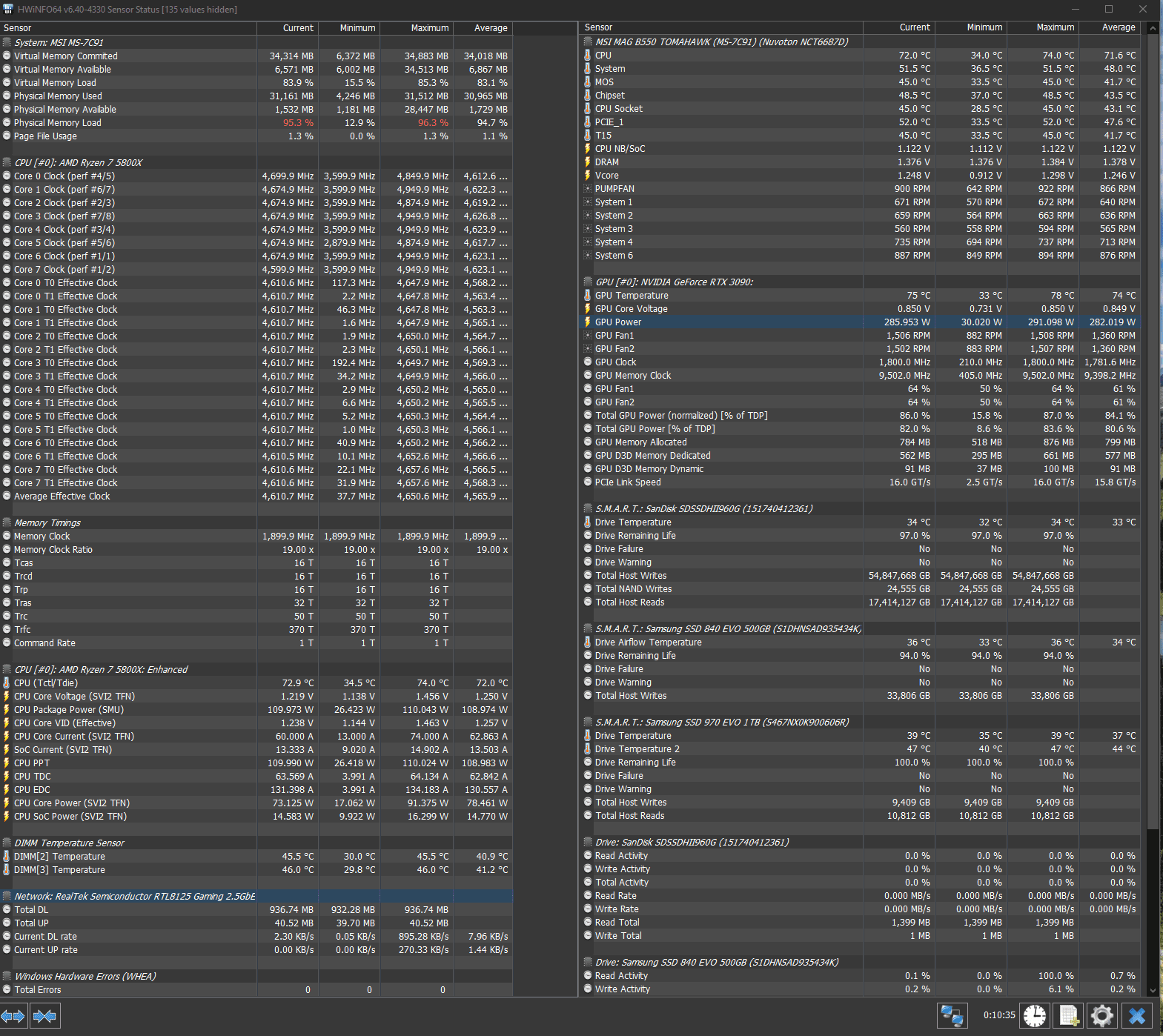Select the CPU PPT row
Viewport: 1163px width, 1036px height.
click(x=256, y=763)
